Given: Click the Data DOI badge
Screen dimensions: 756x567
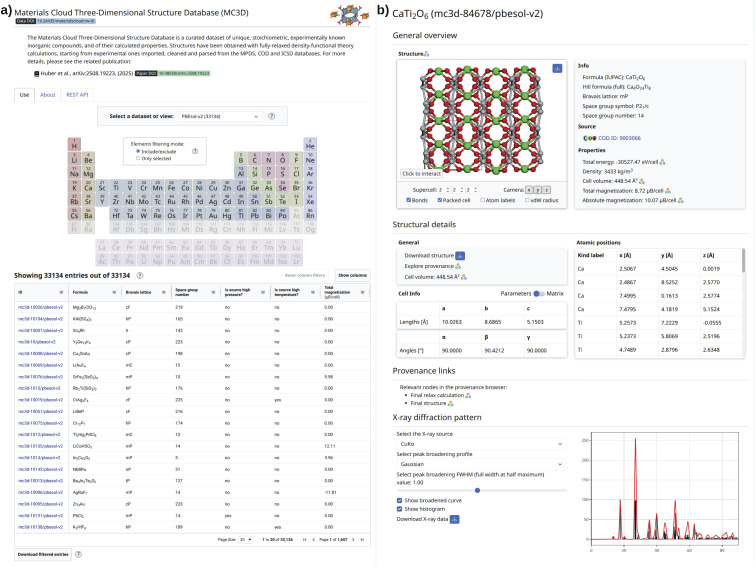Looking at the screenshot, I should coord(55,21).
